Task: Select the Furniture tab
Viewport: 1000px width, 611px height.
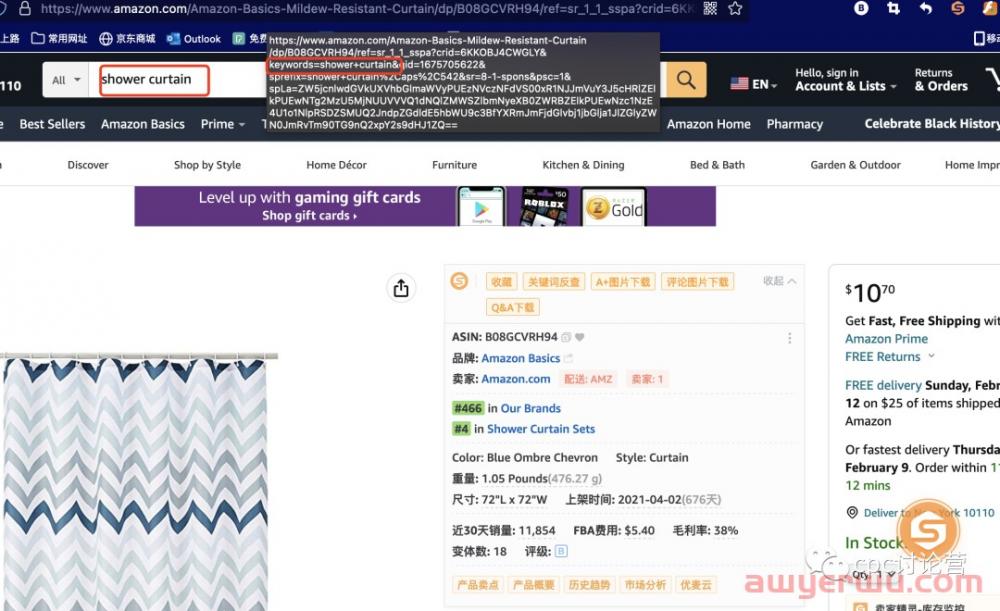Action: [x=454, y=165]
